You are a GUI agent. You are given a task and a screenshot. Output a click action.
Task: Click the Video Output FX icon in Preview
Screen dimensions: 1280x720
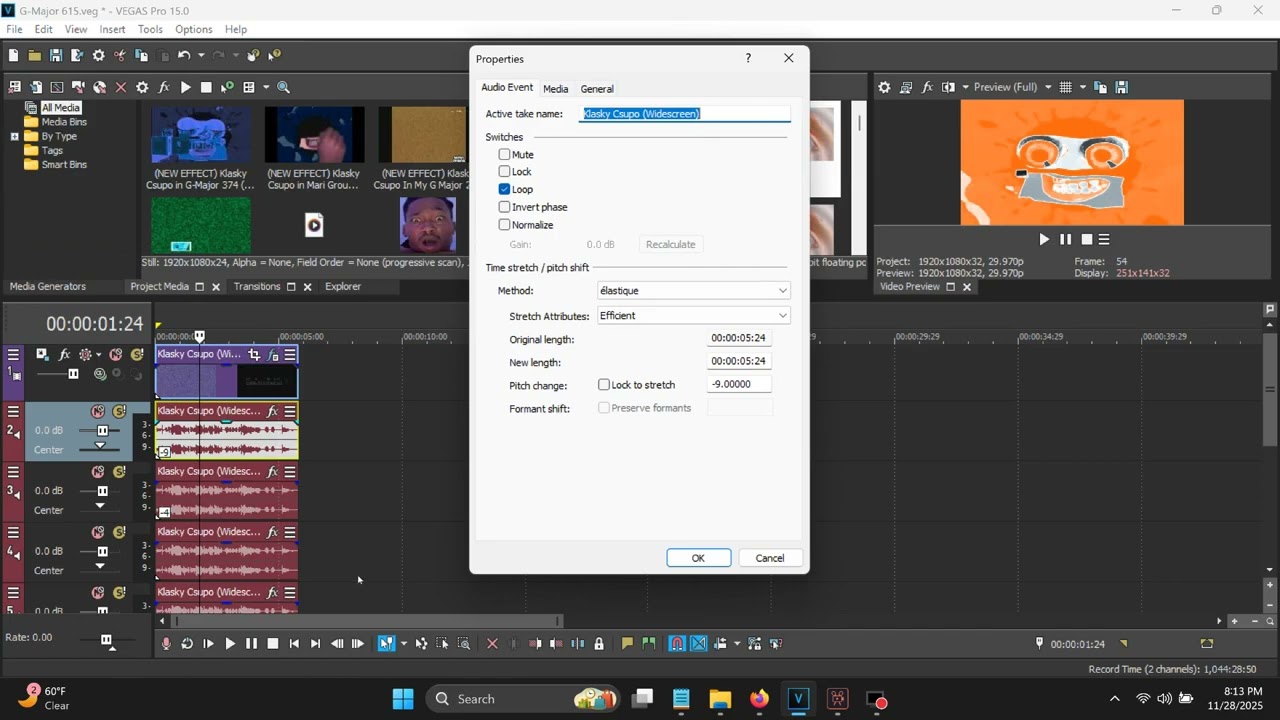coord(927,87)
